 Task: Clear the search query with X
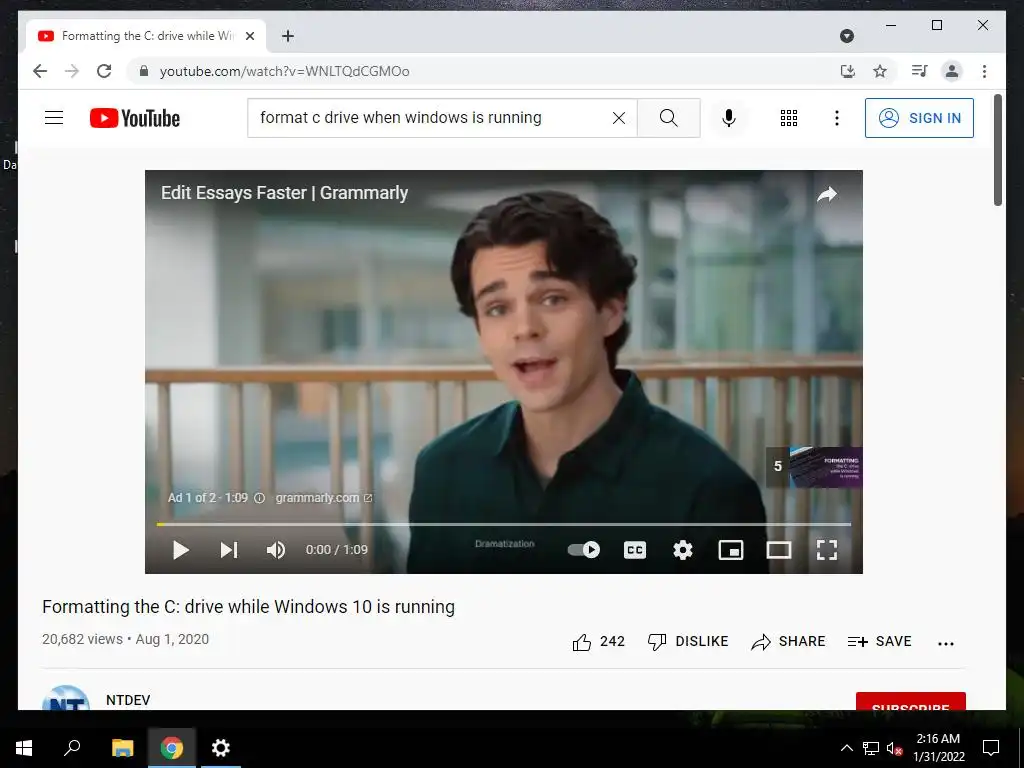point(618,118)
